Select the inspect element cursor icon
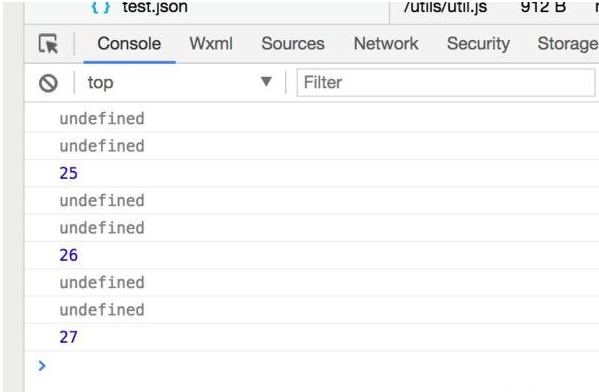 [48, 44]
